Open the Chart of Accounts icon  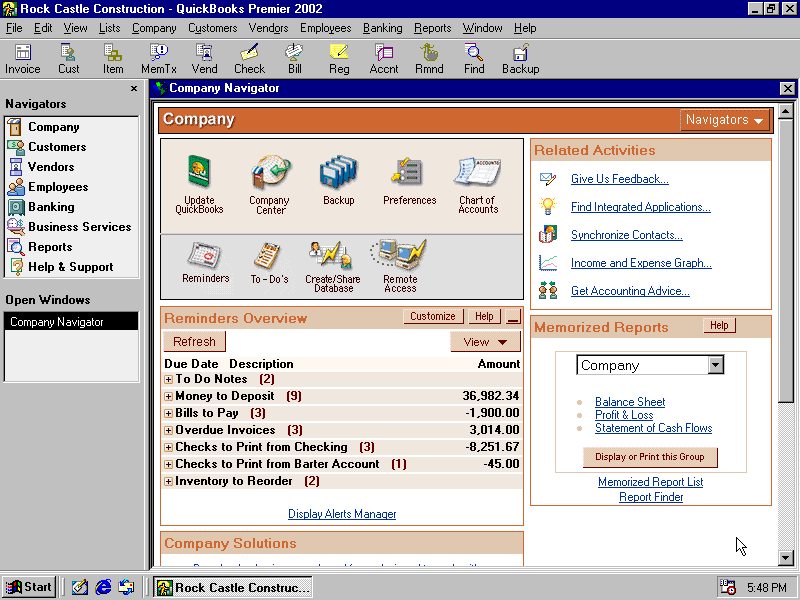(478, 184)
